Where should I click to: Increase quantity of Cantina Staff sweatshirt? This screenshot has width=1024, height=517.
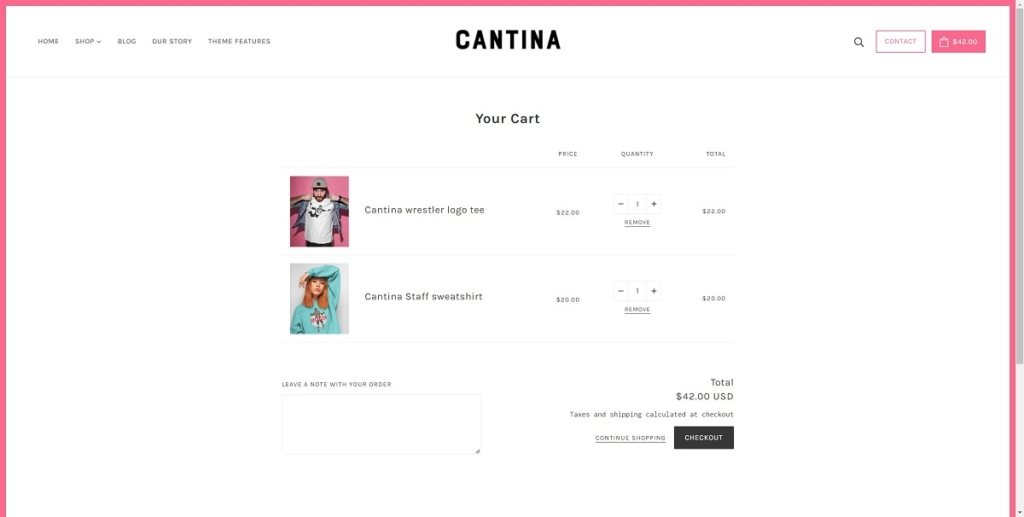tap(653, 291)
